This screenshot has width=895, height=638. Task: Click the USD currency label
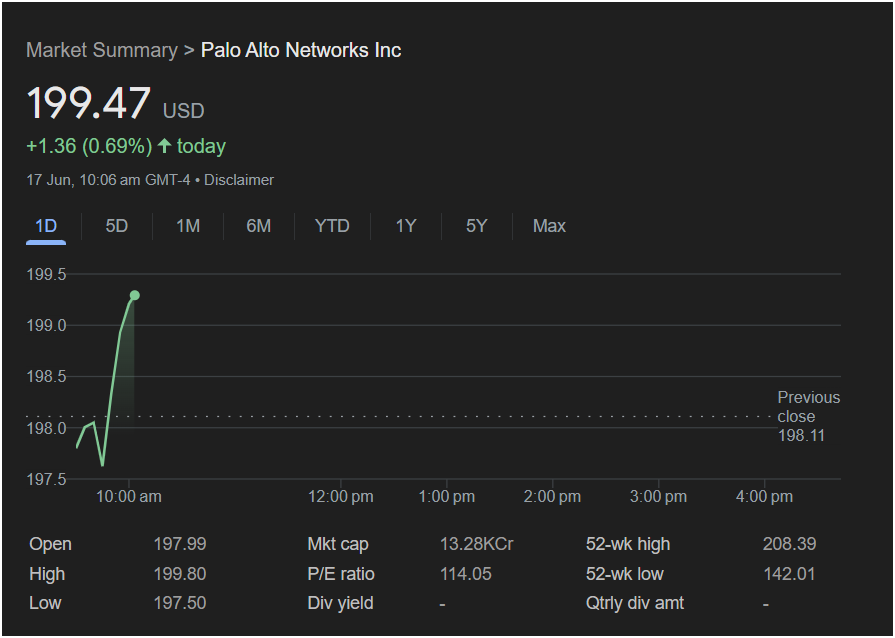[184, 111]
